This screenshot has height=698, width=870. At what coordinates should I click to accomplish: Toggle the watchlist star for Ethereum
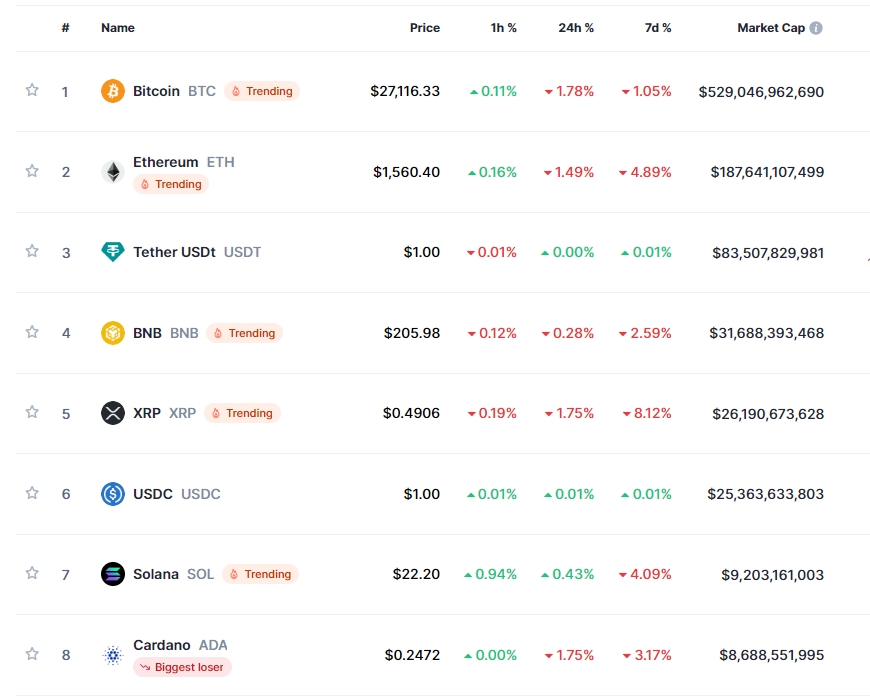[x=32, y=172]
